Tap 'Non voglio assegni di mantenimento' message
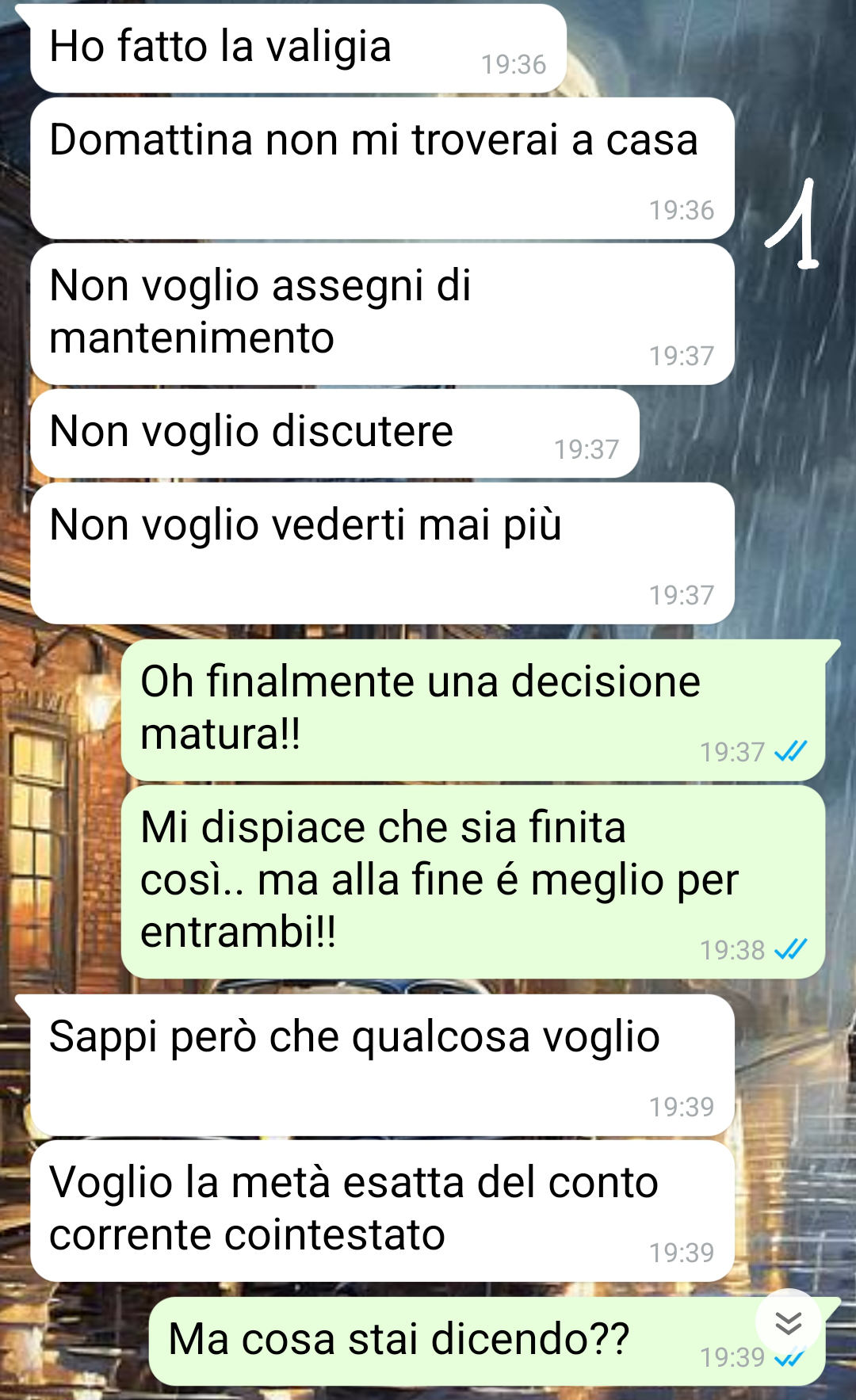856x1400 pixels. point(382,314)
